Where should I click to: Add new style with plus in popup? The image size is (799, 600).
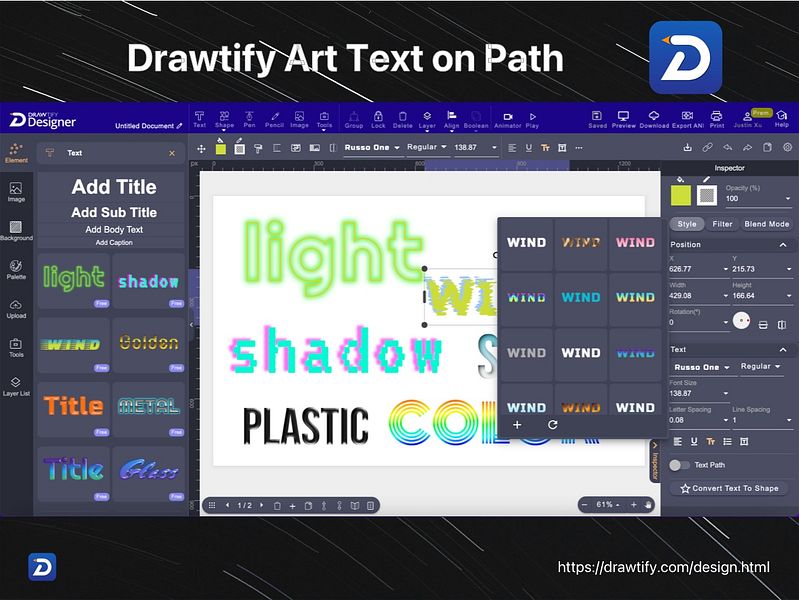517,425
